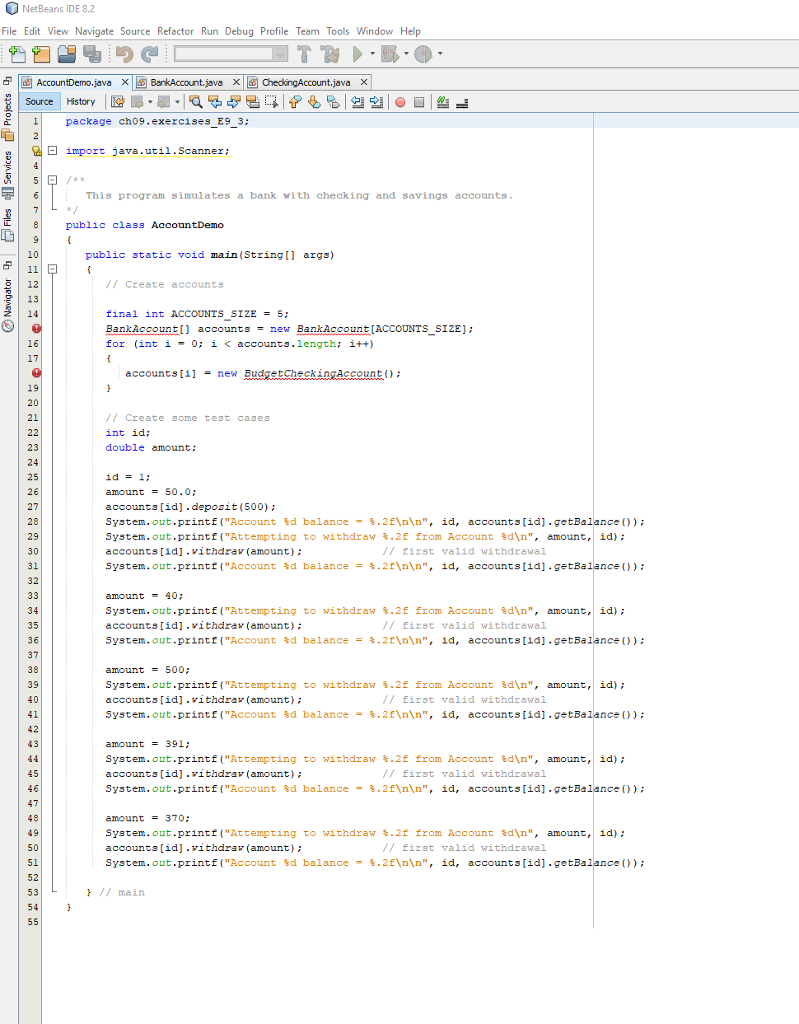Close the CheckingAccount.java tab
The width and height of the screenshot is (799, 1024).
[x=364, y=82]
